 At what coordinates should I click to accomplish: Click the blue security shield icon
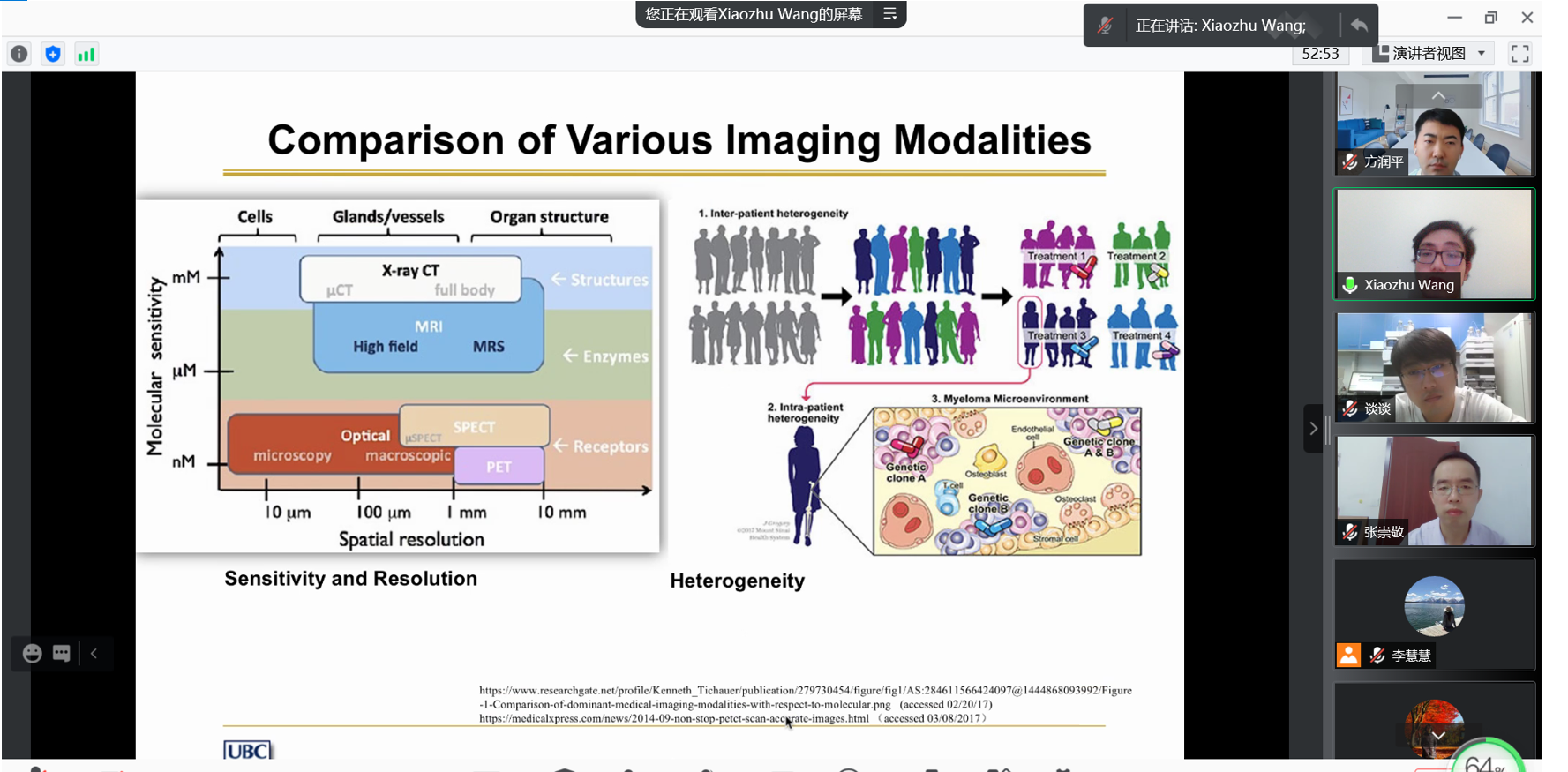[x=53, y=54]
